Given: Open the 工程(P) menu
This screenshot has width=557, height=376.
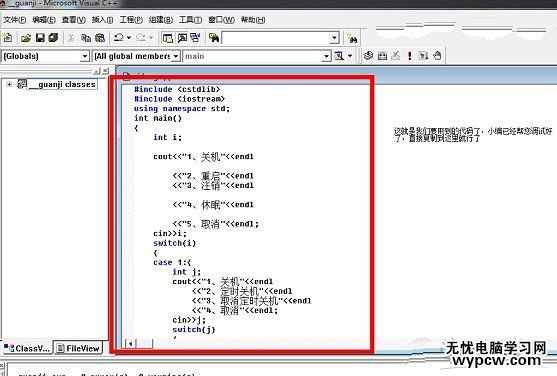Looking at the screenshot, I should pyautogui.click(x=131, y=20).
